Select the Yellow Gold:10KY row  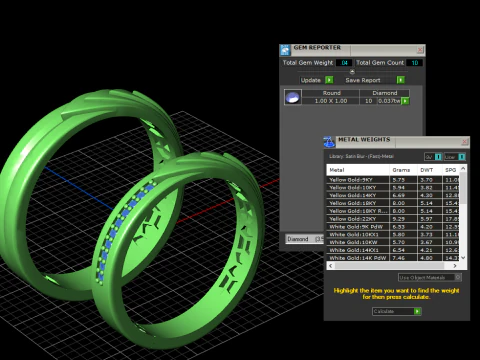pos(393,188)
